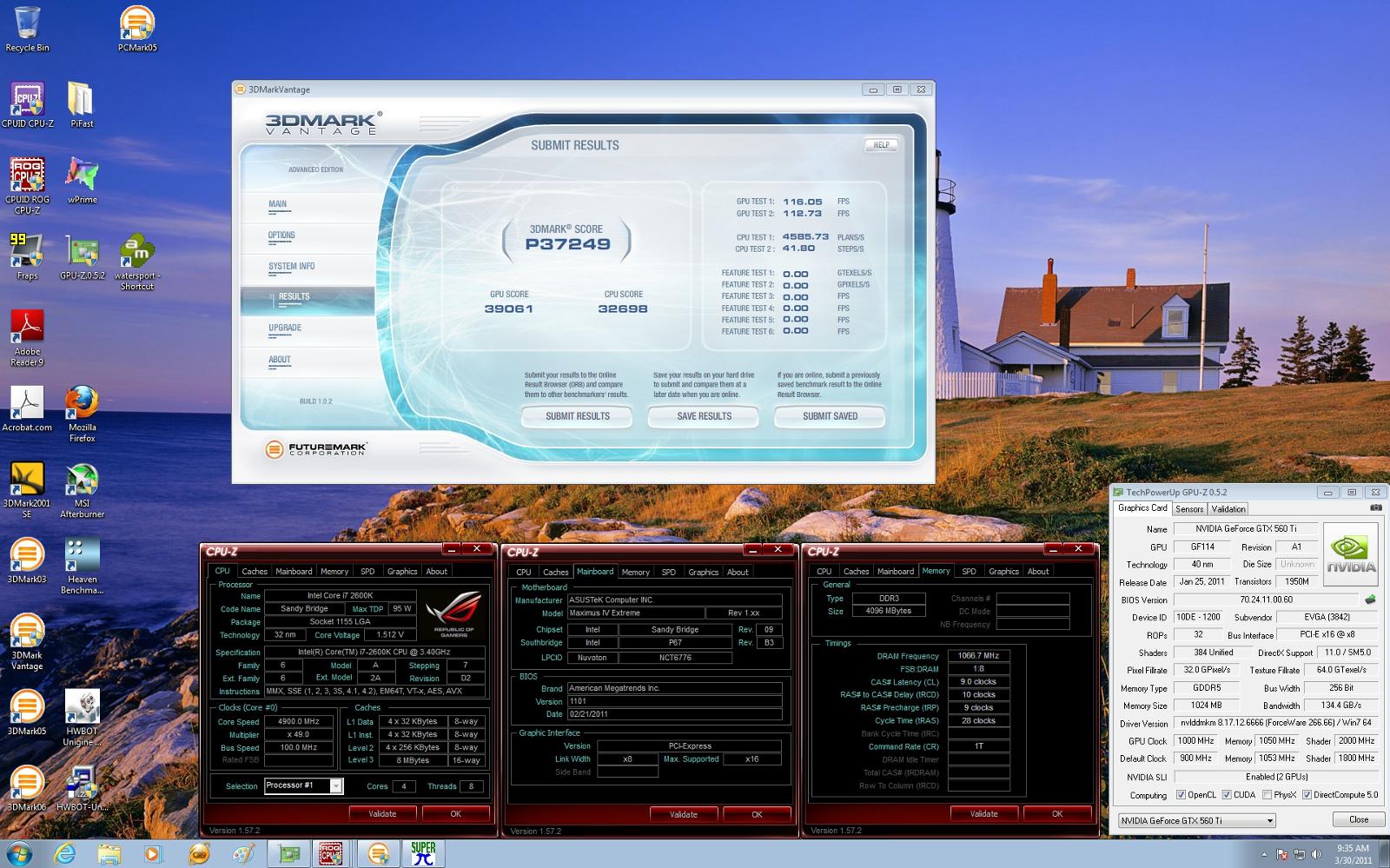Open Caches tab in first CPU-Z window
1390x868 pixels.
[x=255, y=572]
